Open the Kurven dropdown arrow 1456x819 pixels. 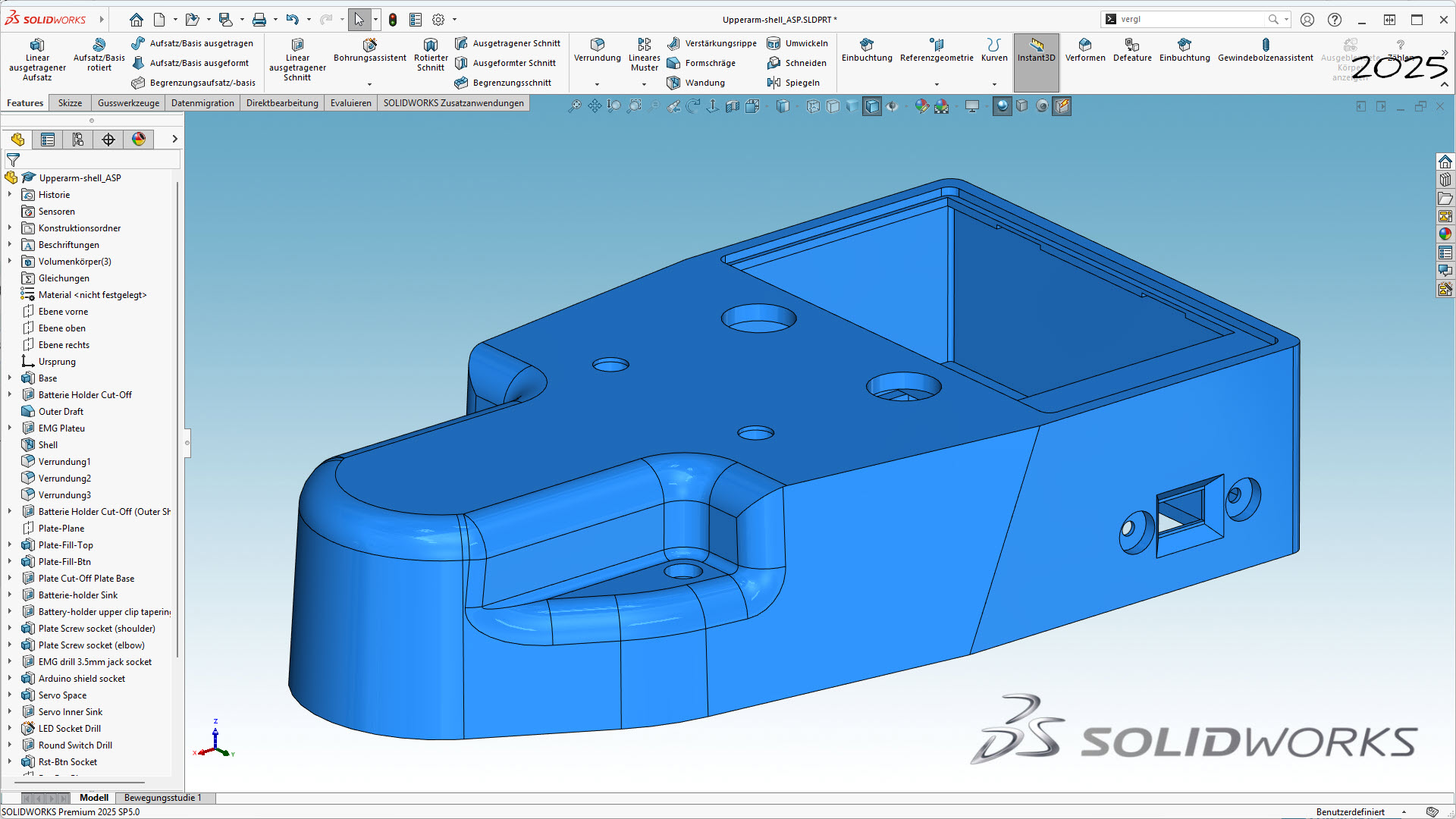pyautogui.click(x=994, y=84)
